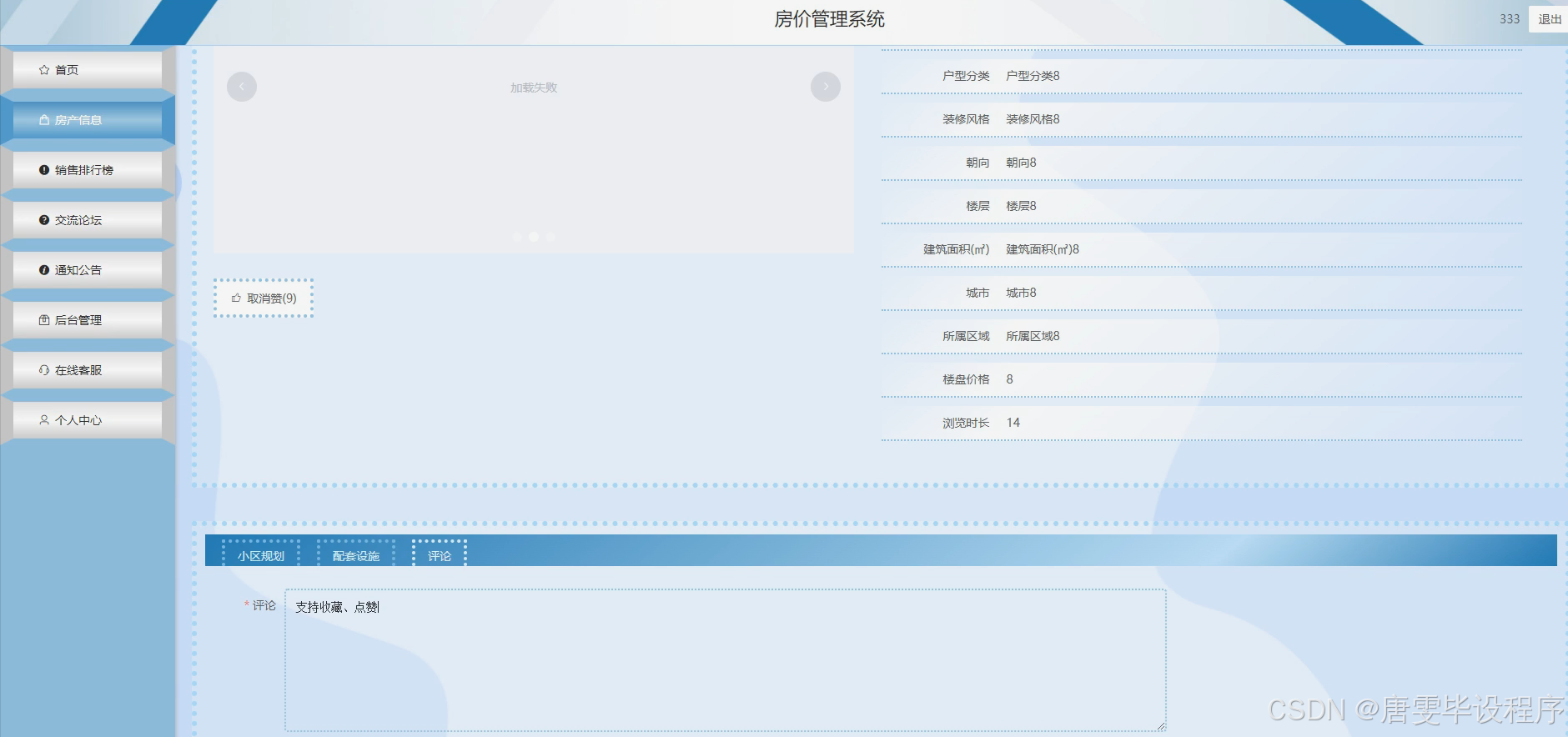Click the question icon beside 交流论坛

click(44, 220)
